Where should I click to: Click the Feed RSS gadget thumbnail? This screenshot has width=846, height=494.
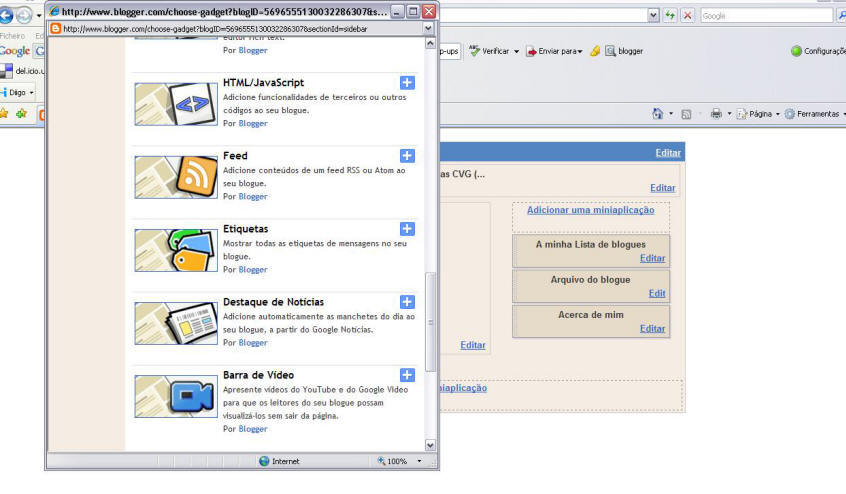click(x=176, y=177)
